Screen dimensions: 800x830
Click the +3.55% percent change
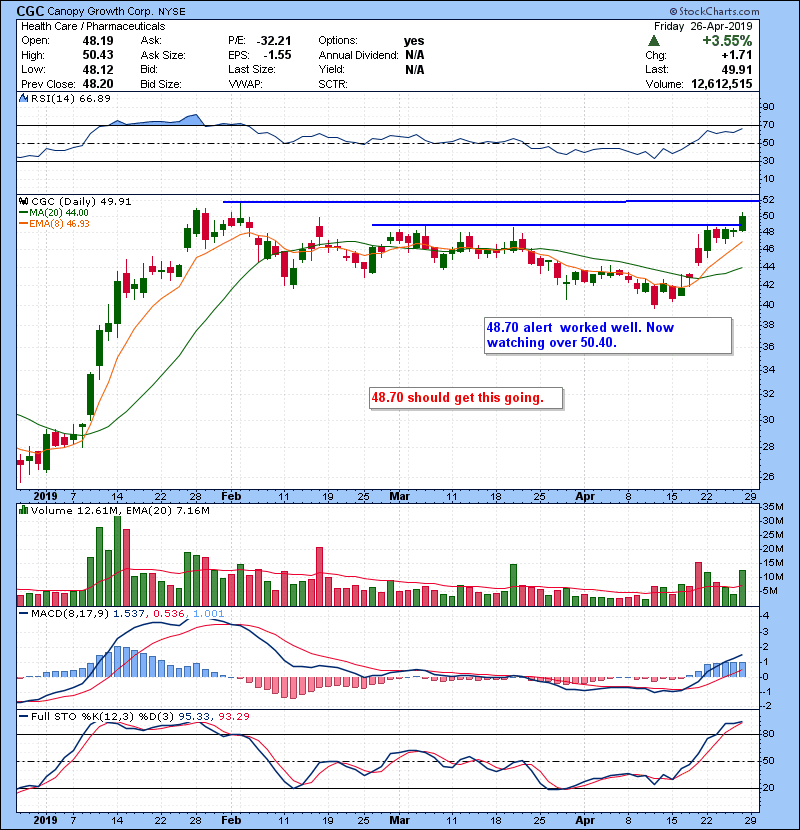tap(727, 41)
